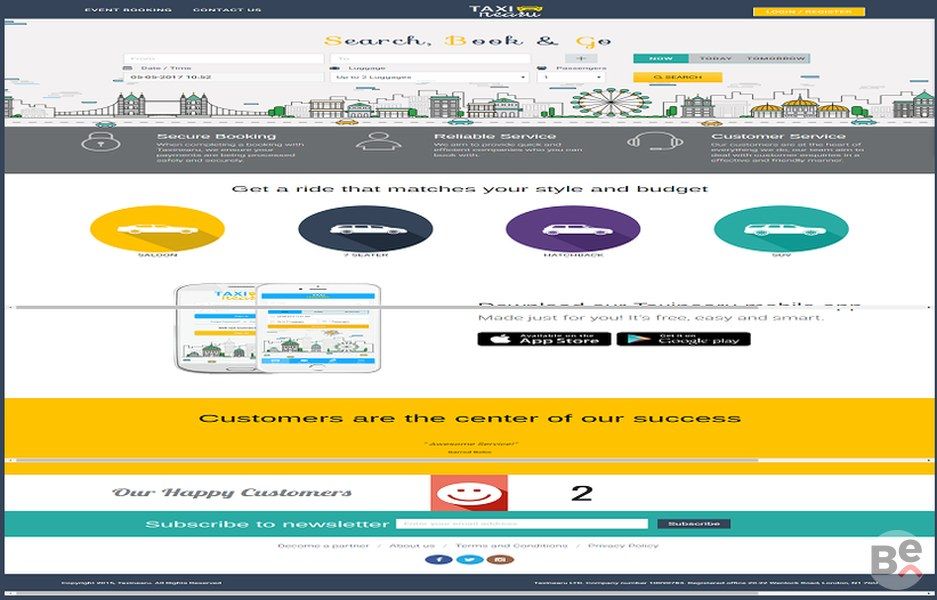
Task: Open the Contact Us menu item
Action: point(227,11)
